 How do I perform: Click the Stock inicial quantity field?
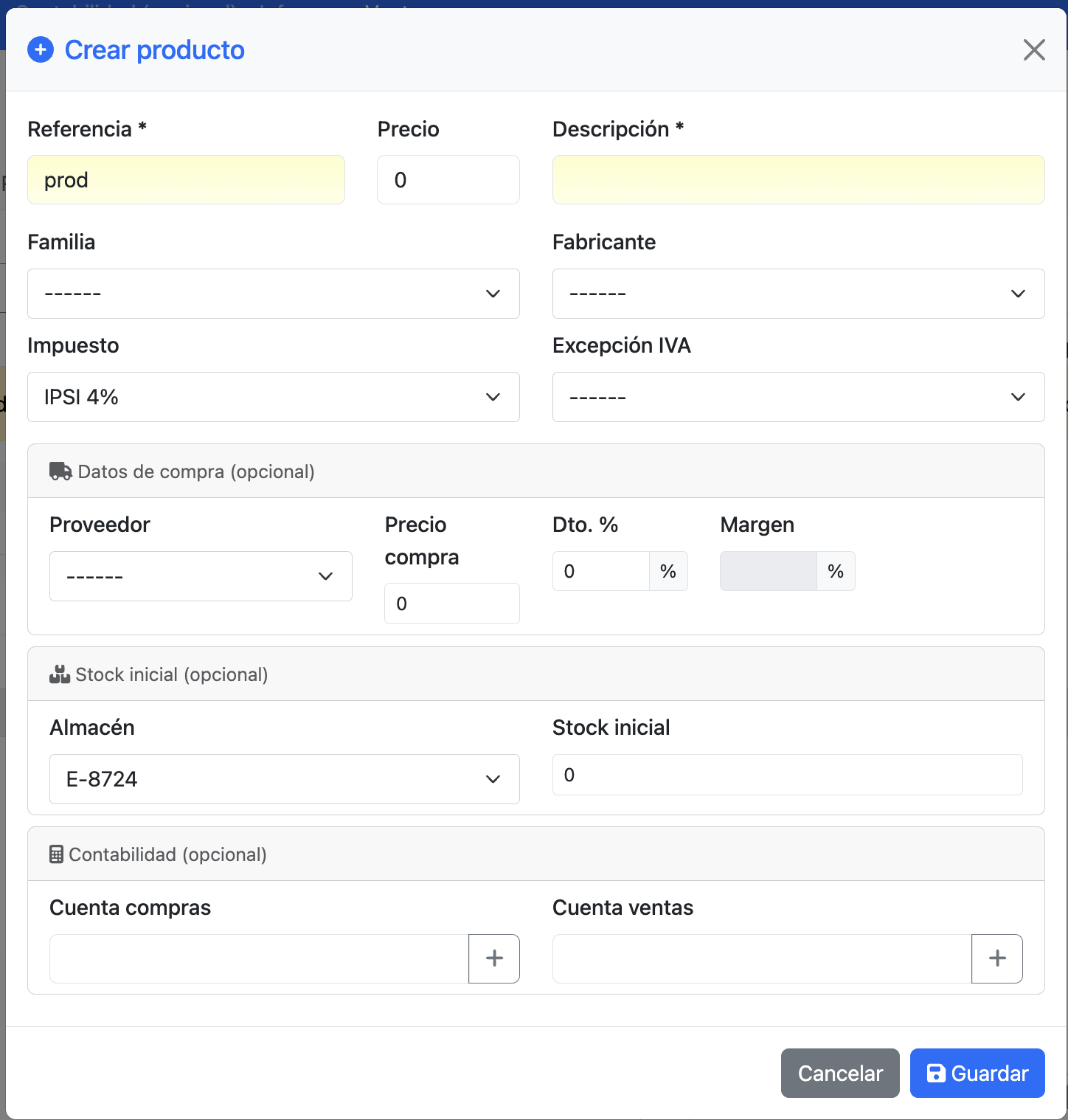[787, 775]
